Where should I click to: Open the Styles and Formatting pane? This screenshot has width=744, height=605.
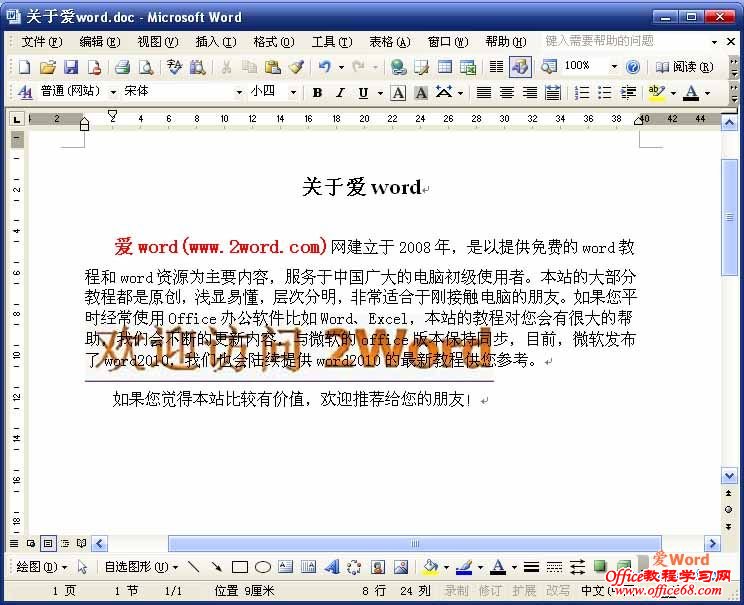[x=25, y=92]
